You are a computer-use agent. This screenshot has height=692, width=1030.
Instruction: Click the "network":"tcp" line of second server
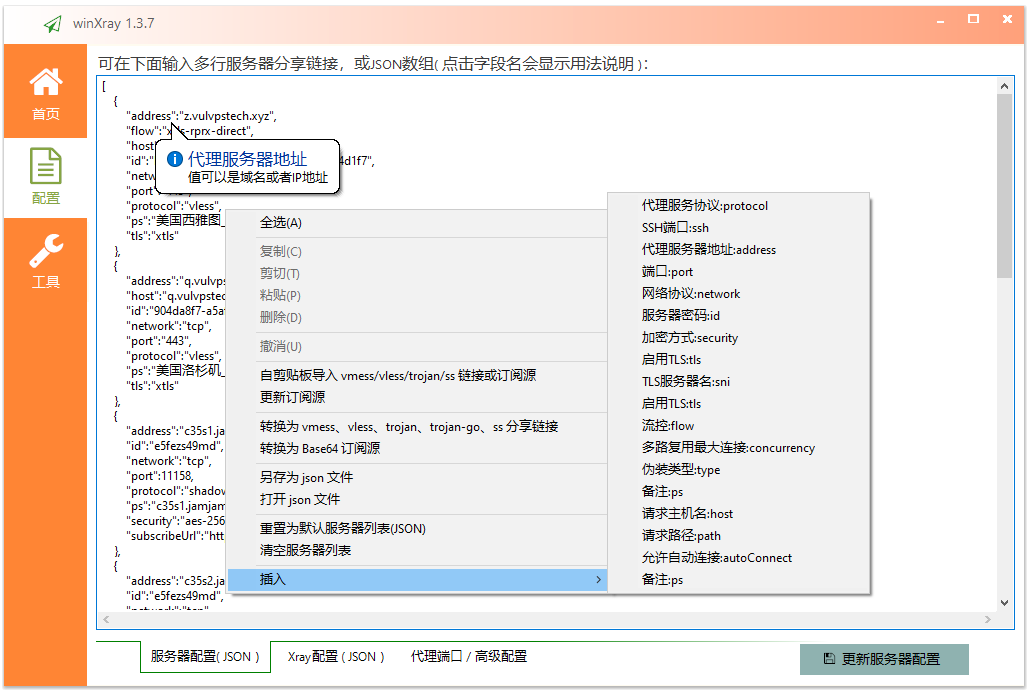(x=169, y=326)
